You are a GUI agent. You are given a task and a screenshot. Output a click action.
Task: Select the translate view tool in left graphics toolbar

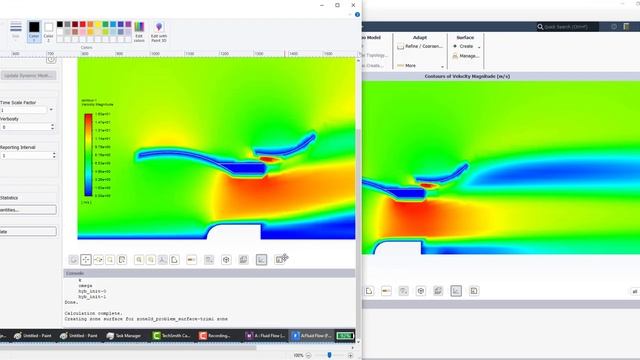pyautogui.click(x=86, y=260)
